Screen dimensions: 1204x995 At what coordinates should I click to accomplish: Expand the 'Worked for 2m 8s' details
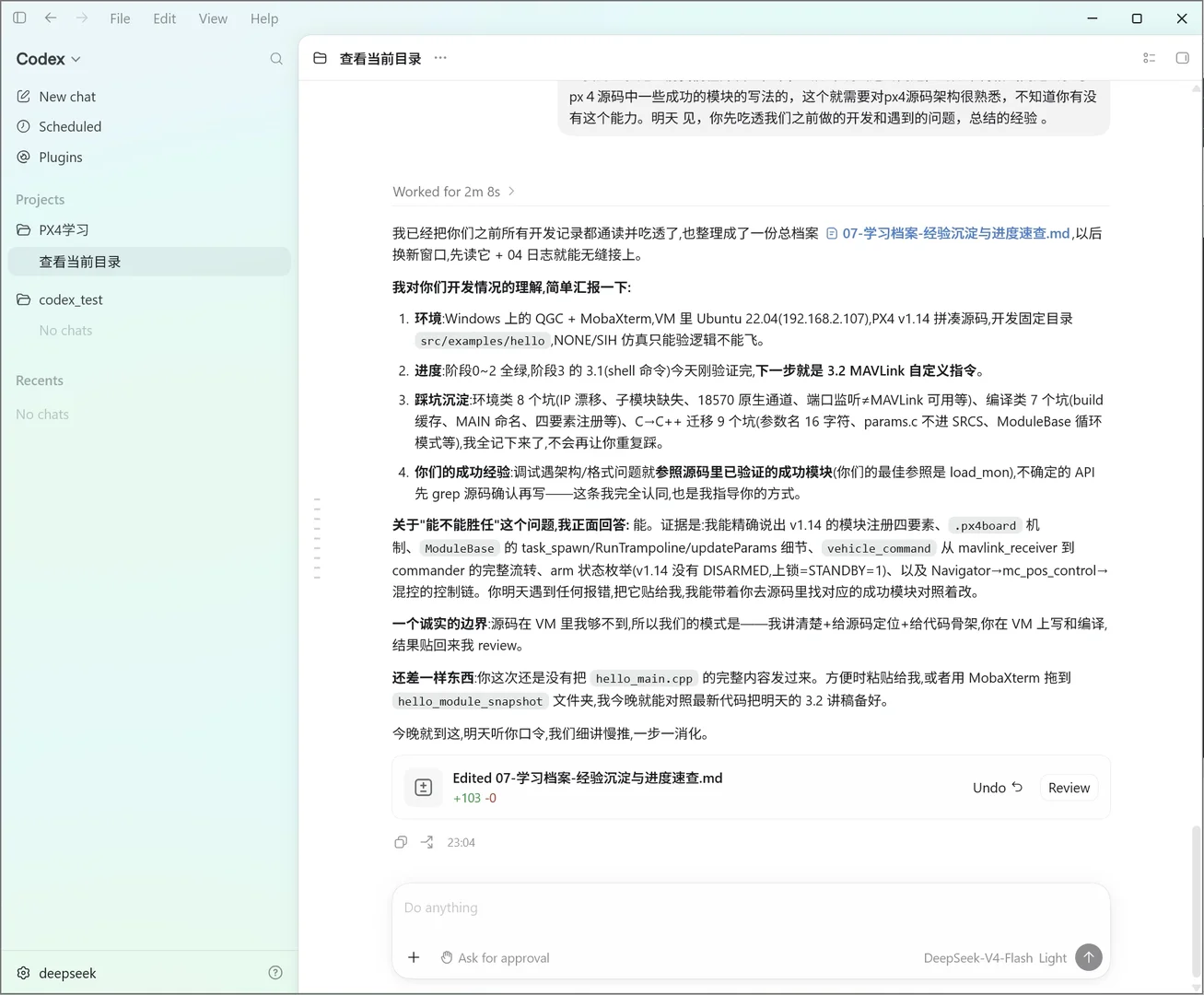pyautogui.click(x=454, y=192)
